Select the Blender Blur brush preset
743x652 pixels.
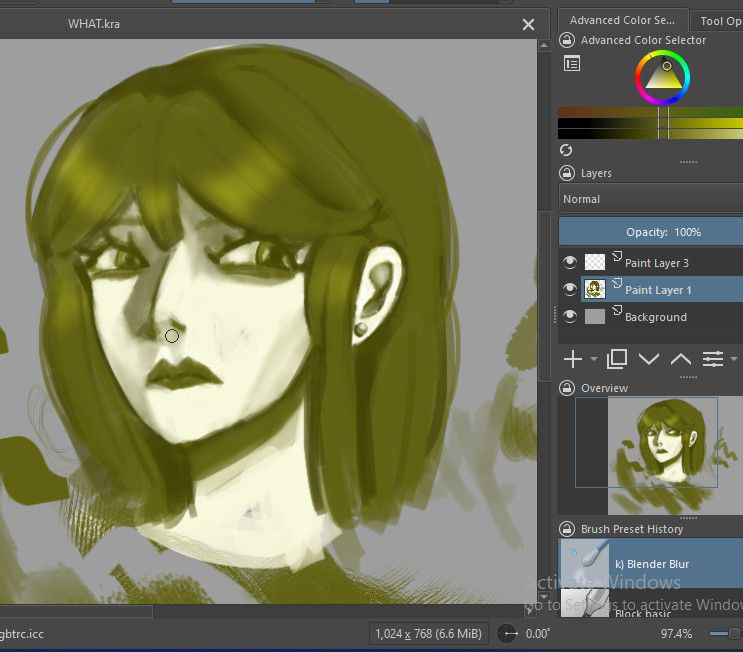click(650, 564)
